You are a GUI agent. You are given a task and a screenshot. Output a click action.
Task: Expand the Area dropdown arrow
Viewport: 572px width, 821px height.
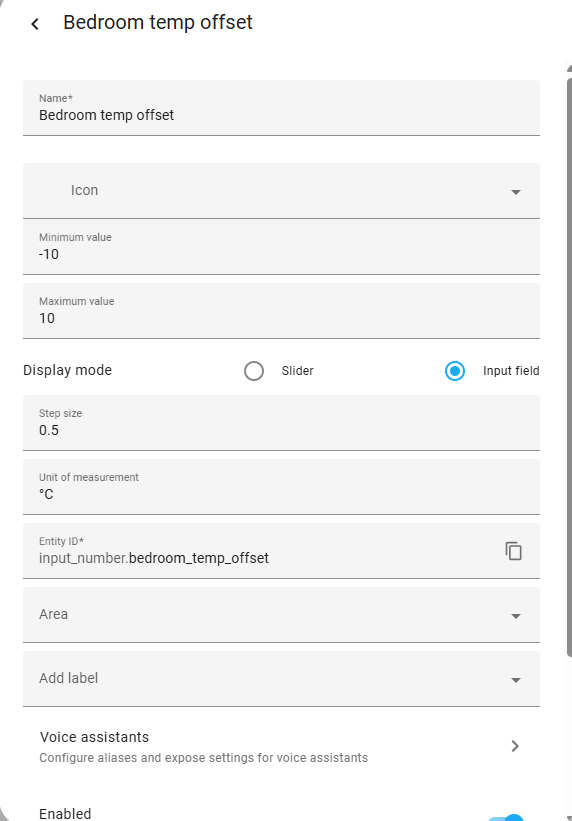coord(516,616)
